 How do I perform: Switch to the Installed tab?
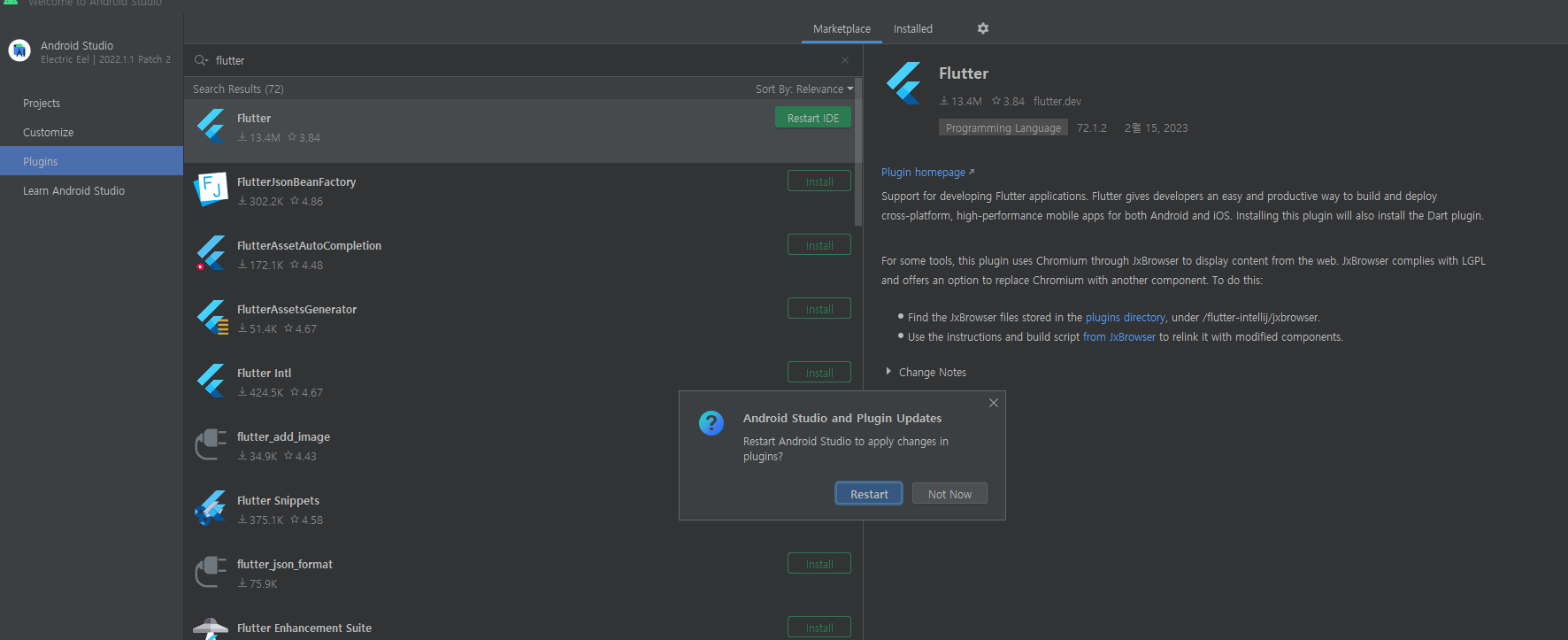click(913, 29)
